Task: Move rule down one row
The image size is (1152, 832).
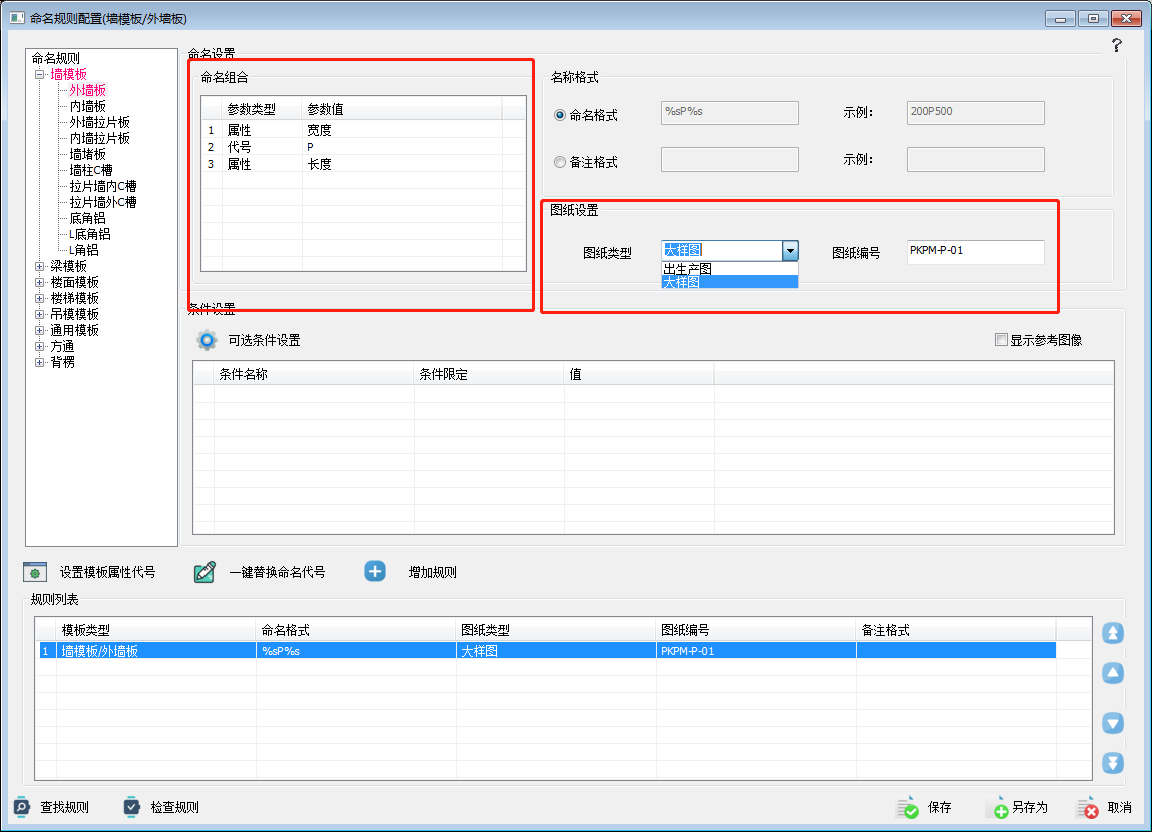Action: tap(1113, 723)
